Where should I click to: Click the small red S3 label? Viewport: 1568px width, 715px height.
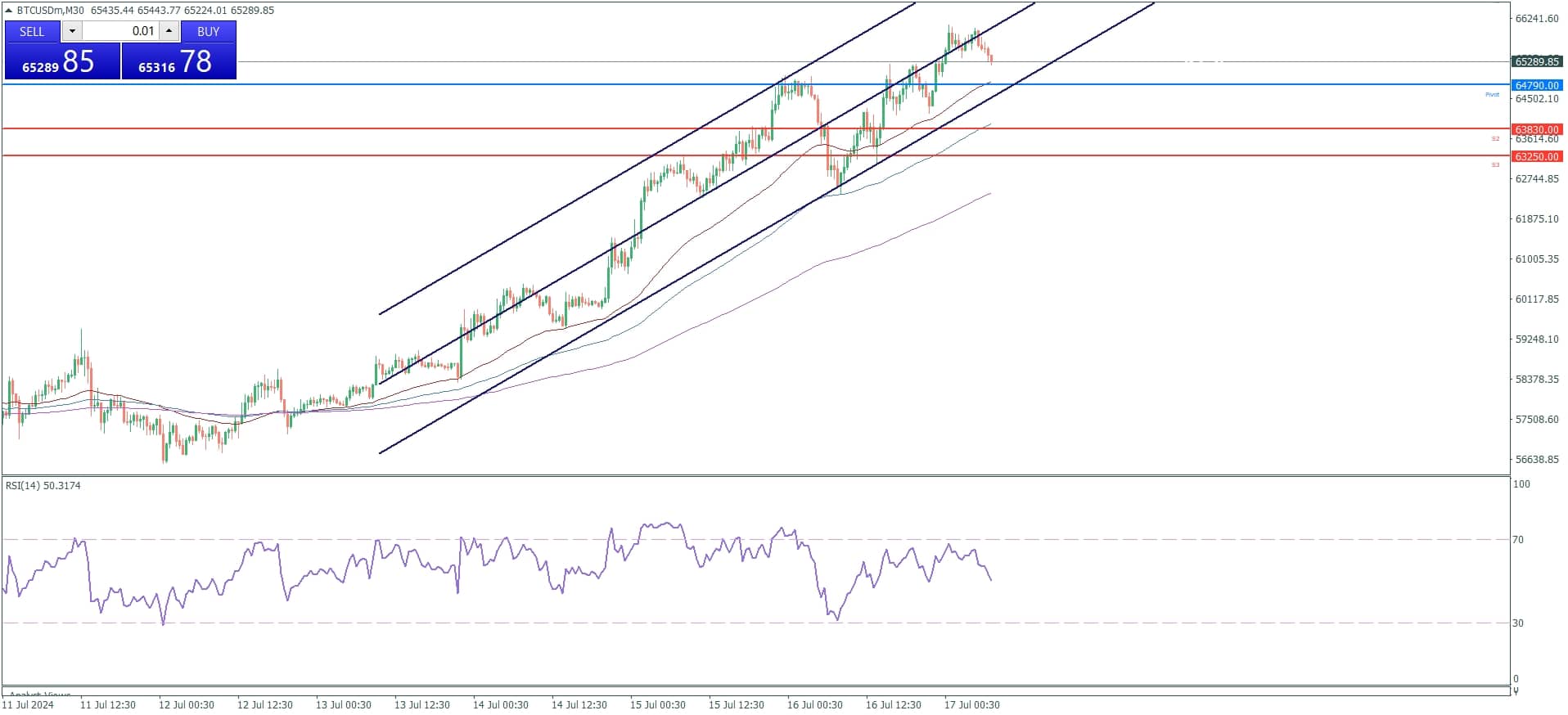pyautogui.click(x=1495, y=165)
